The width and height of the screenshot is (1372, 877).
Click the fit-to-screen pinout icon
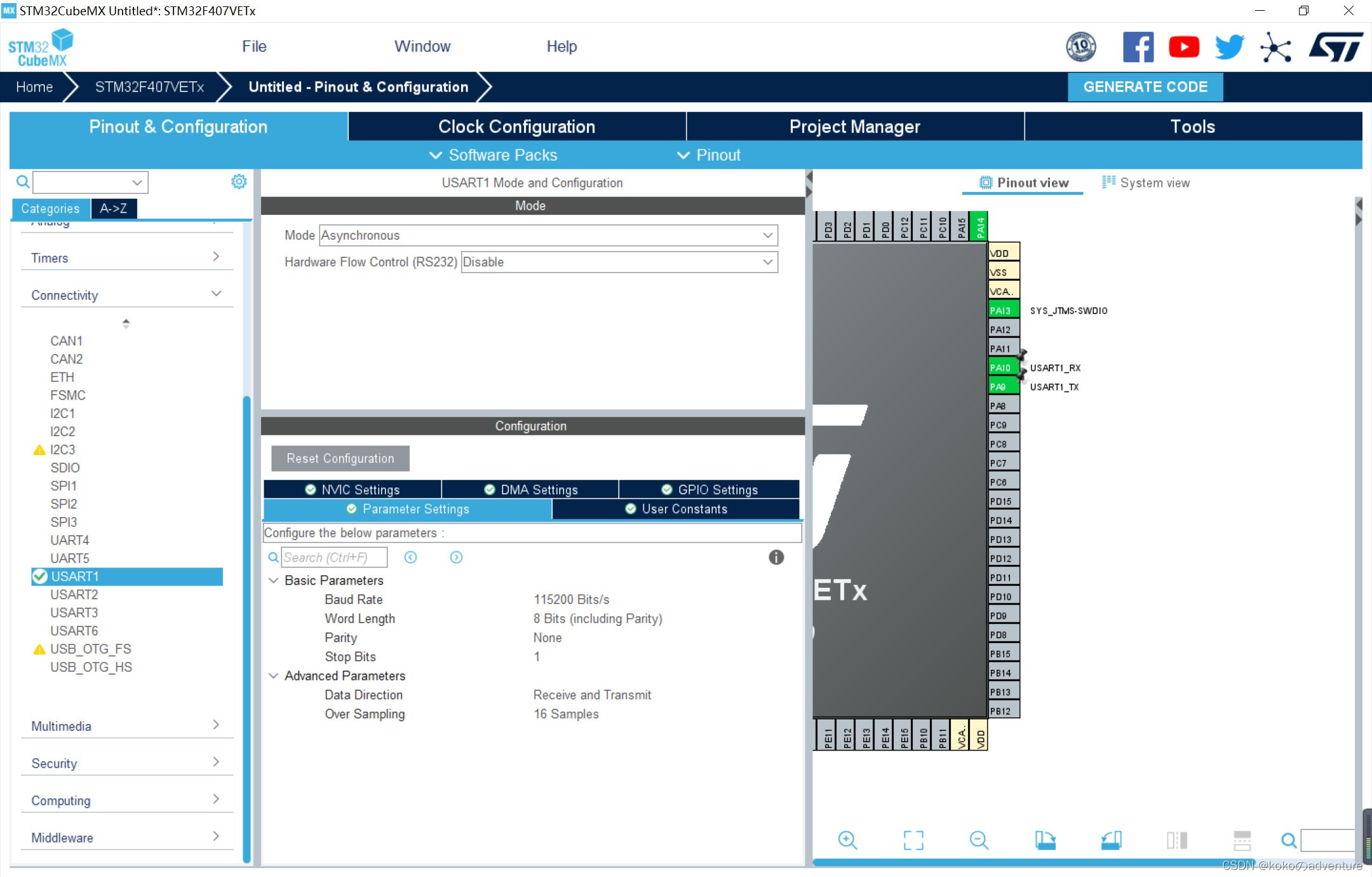point(913,840)
